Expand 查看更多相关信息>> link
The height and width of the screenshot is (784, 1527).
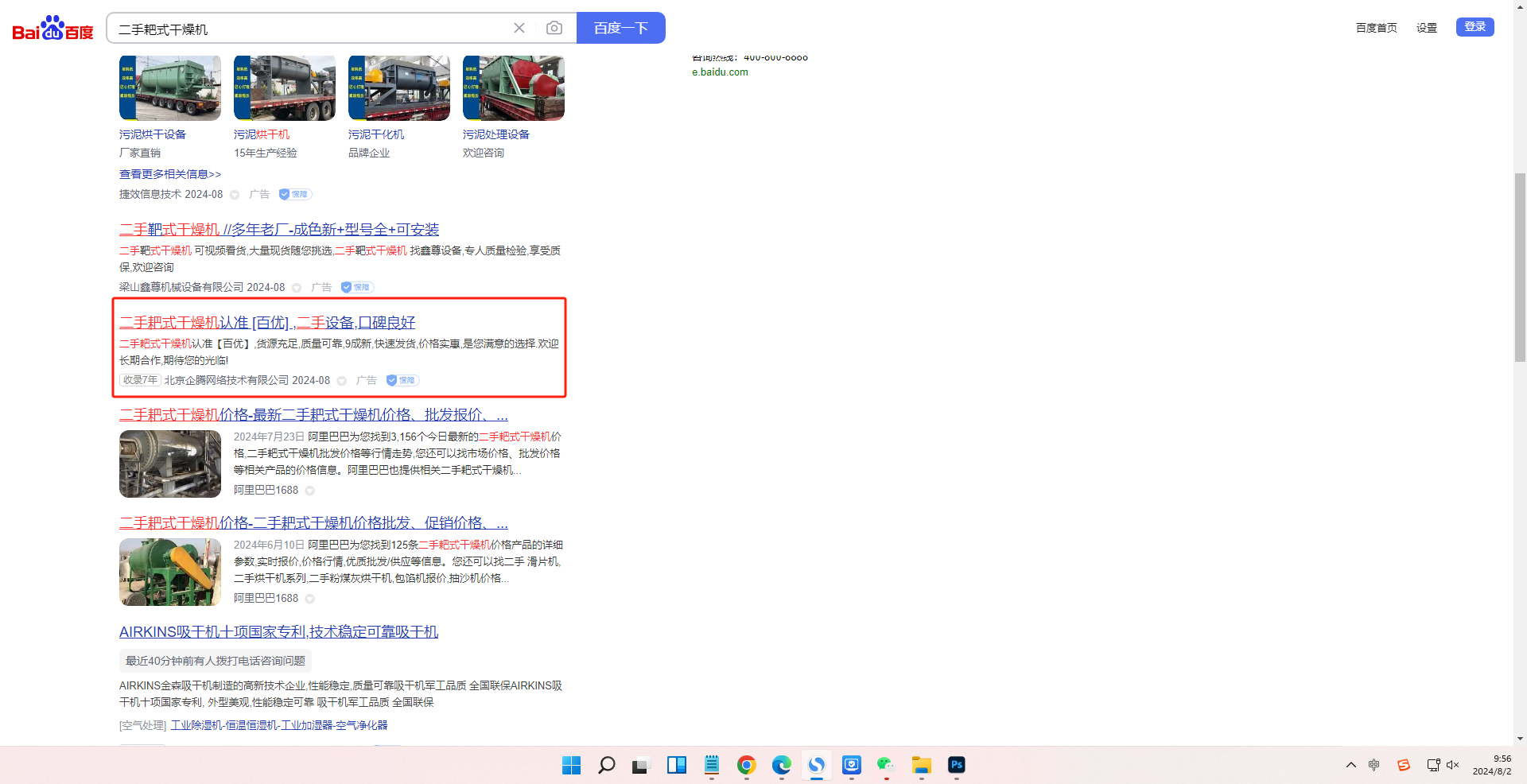click(170, 174)
